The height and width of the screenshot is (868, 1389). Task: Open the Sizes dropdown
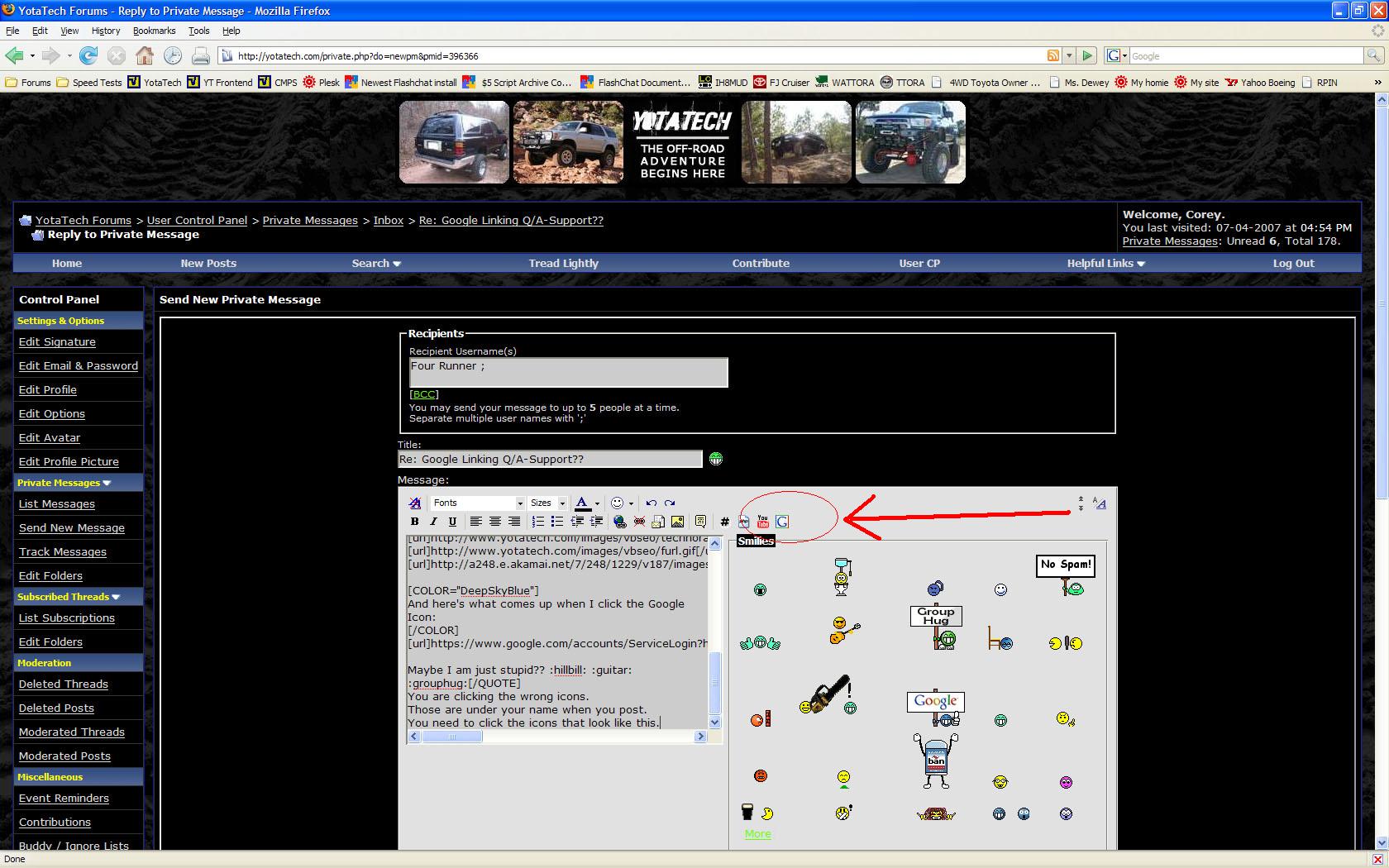548,503
